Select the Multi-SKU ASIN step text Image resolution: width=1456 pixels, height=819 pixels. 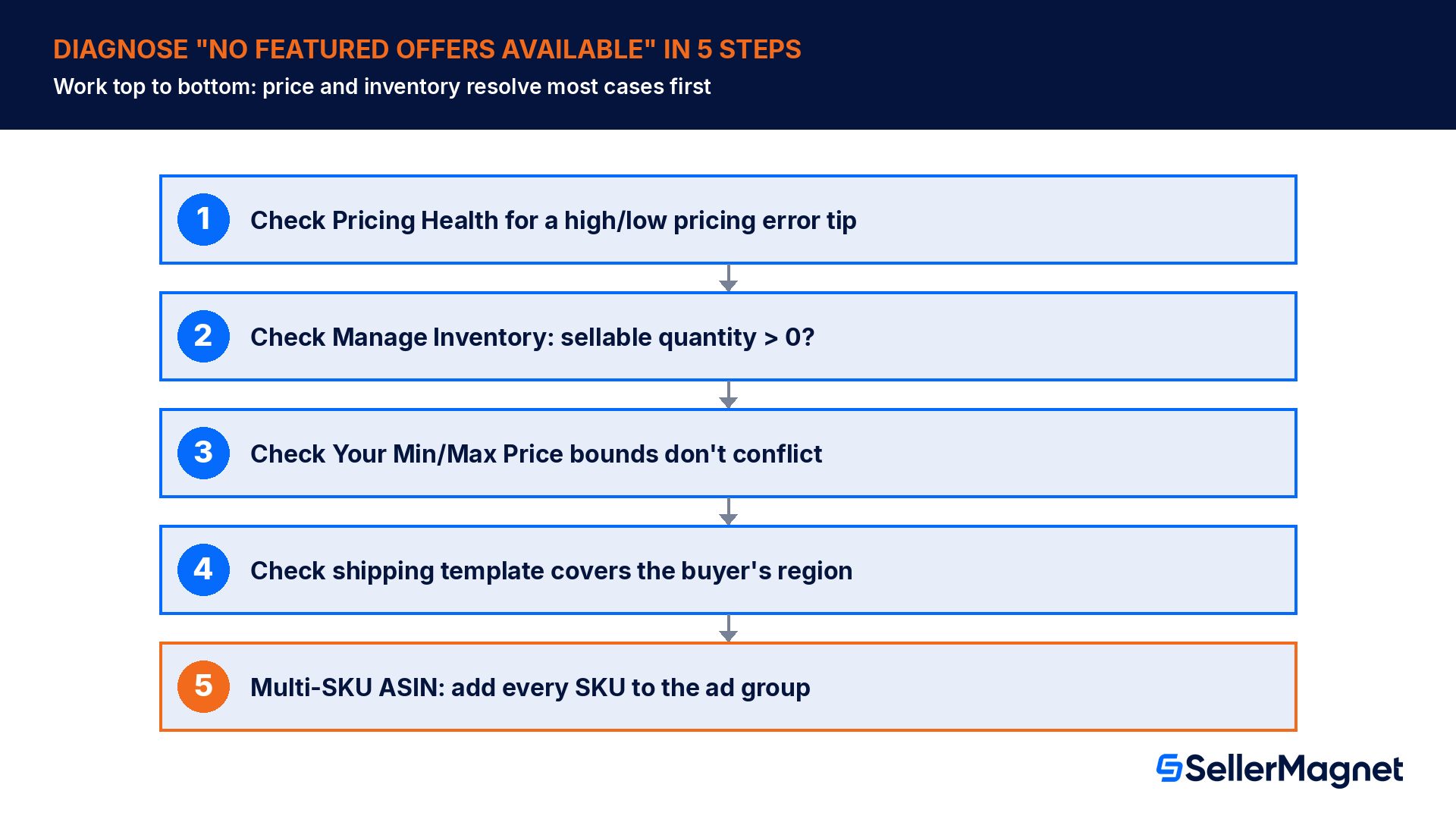click(x=530, y=688)
